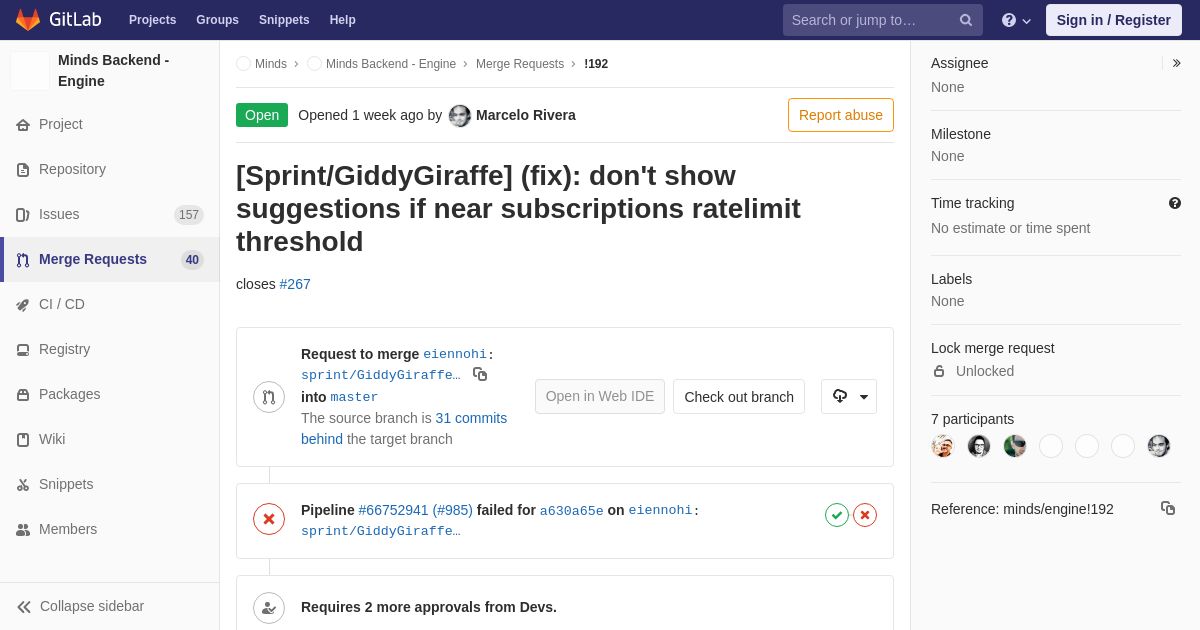Viewport: 1200px width, 630px height.
Task: Open the closes #267 issue link
Action: (x=295, y=284)
